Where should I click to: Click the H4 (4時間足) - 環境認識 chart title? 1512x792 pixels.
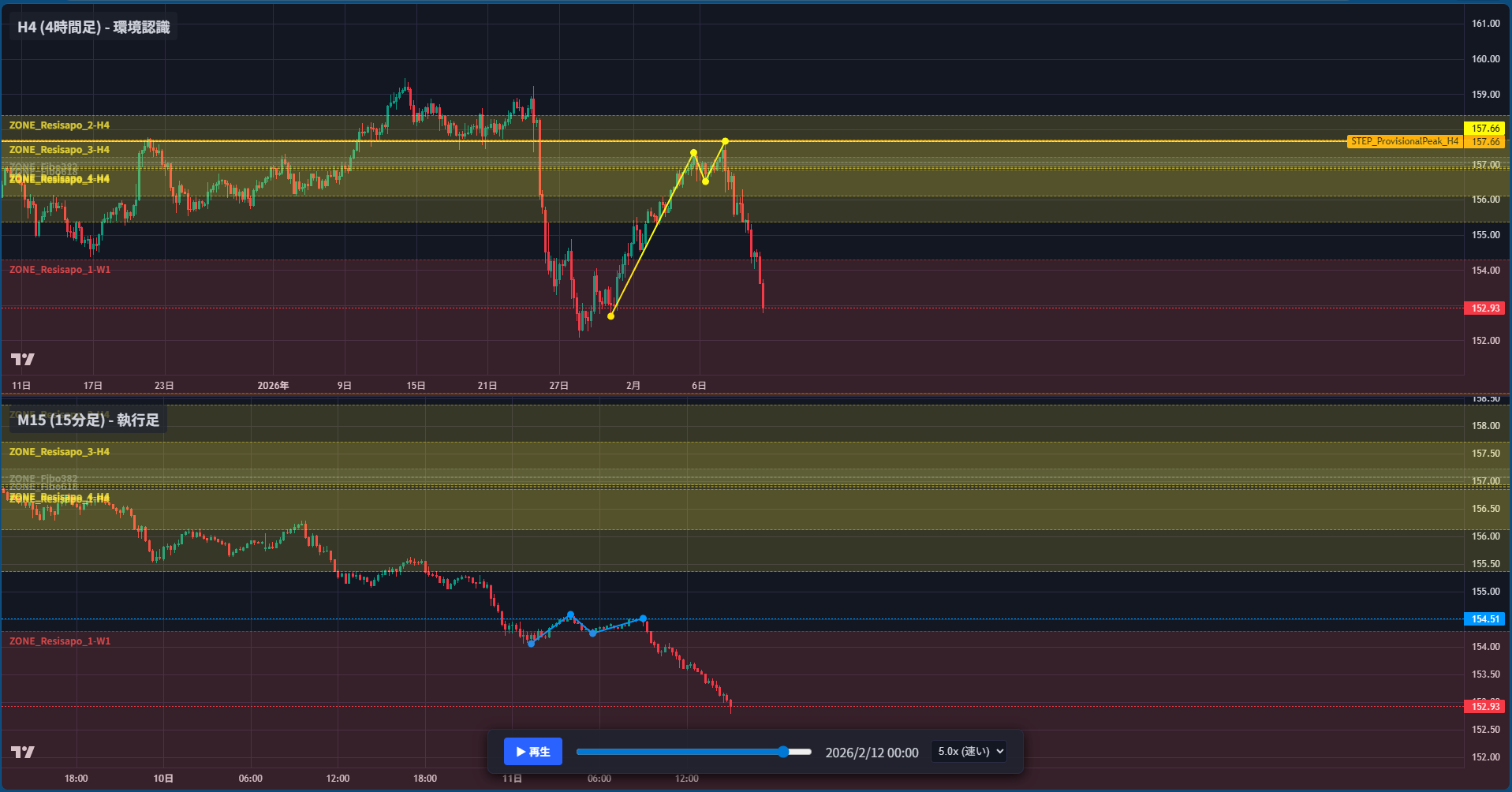pos(93,27)
